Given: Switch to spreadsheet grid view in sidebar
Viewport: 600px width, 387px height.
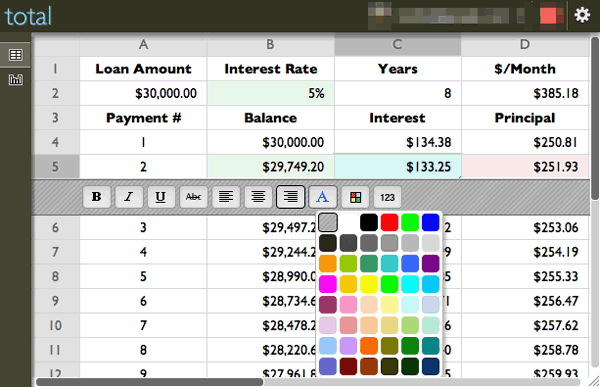Looking at the screenshot, I should pos(16,55).
